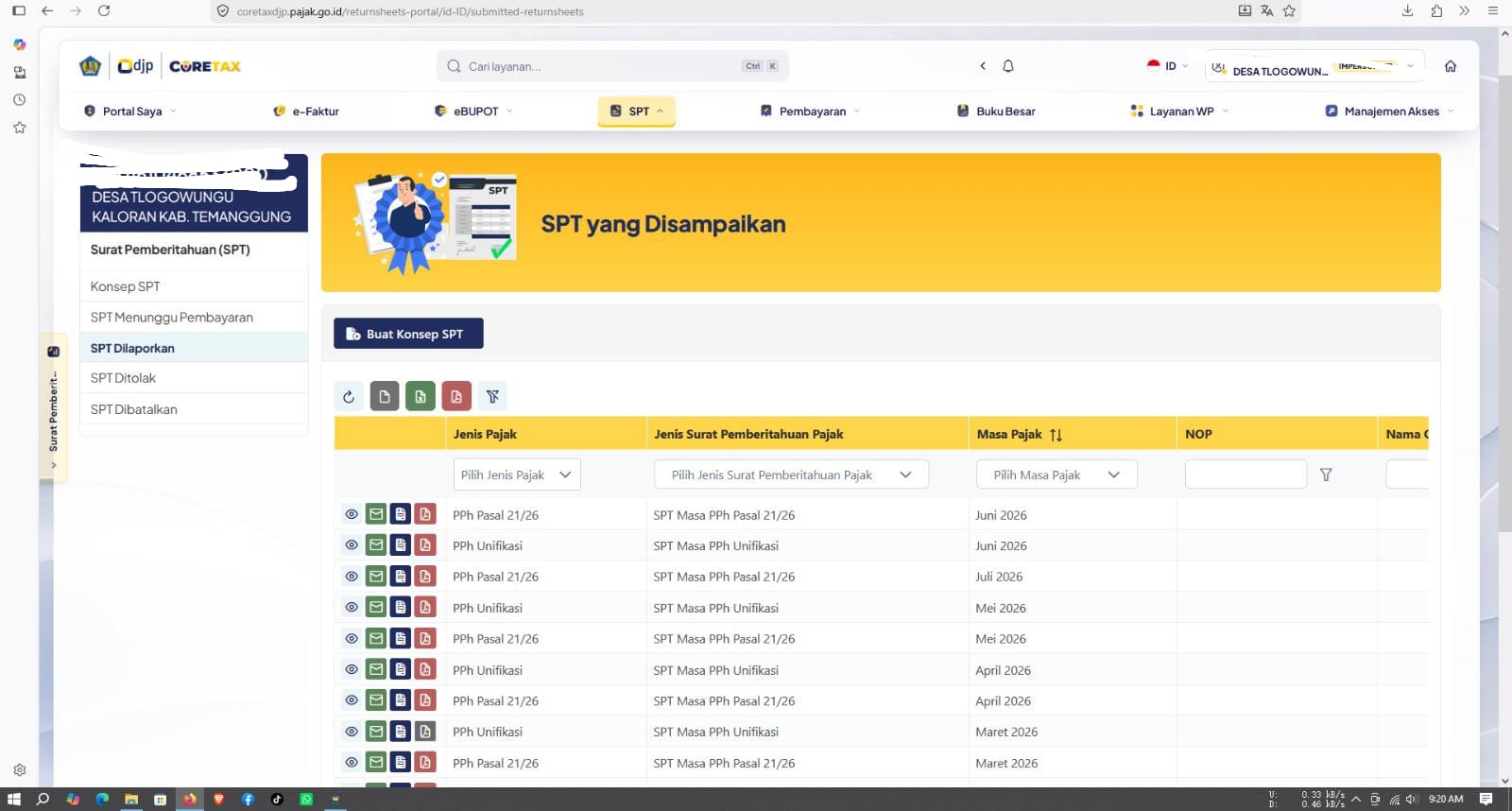Expand the DESA TLOGOWUN... account dropdown
Image resolution: width=1512 pixels, height=811 pixels.
[x=1314, y=66]
